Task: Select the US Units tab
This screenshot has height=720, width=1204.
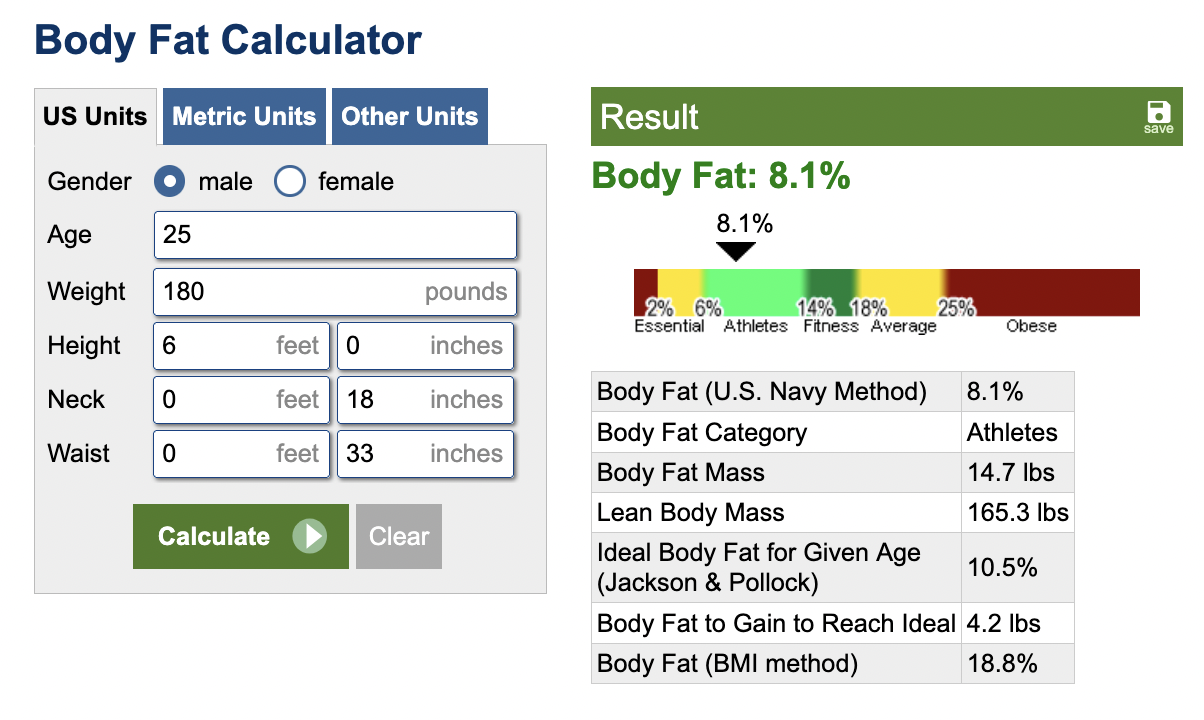Action: coord(95,116)
